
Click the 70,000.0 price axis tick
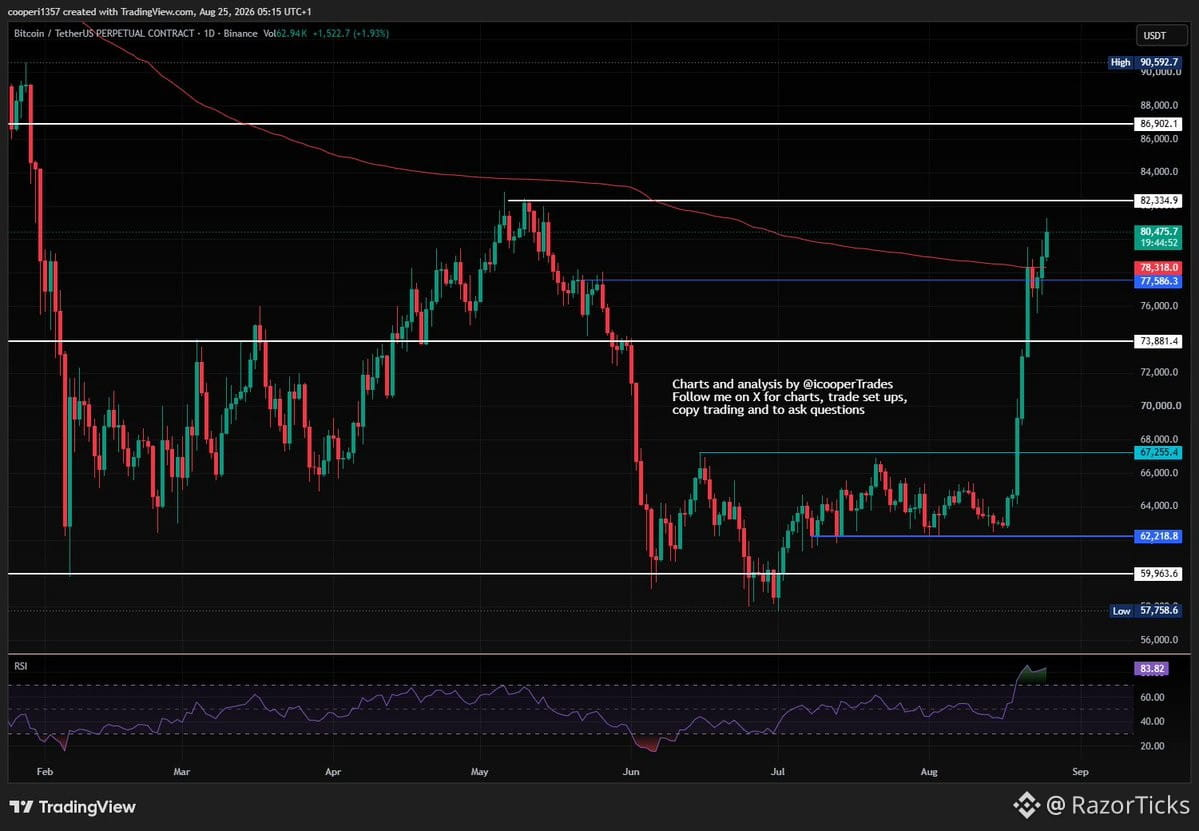[1160, 406]
